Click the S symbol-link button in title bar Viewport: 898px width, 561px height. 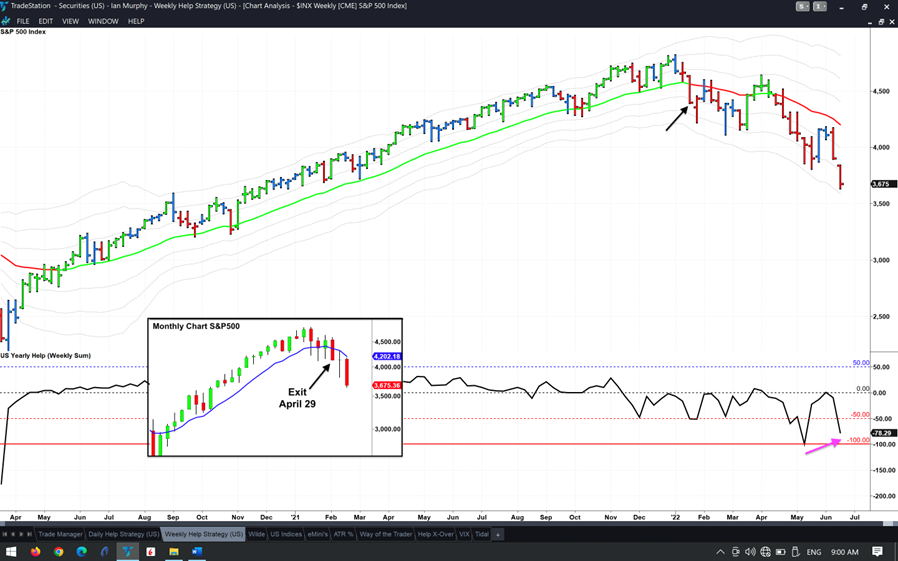[x=802, y=6]
